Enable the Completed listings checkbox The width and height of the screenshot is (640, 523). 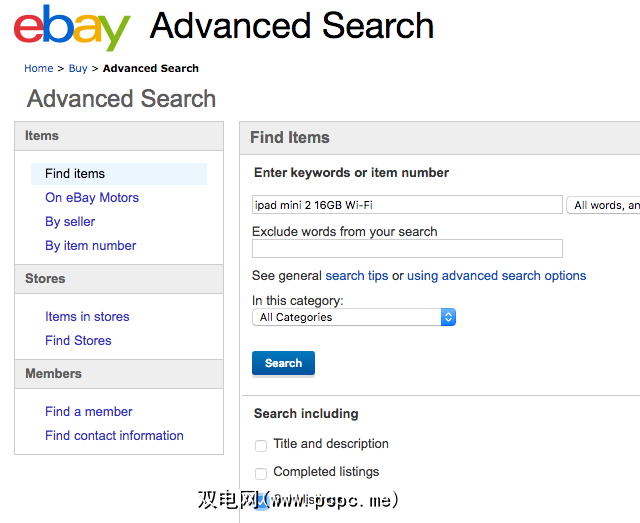(261, 473)
